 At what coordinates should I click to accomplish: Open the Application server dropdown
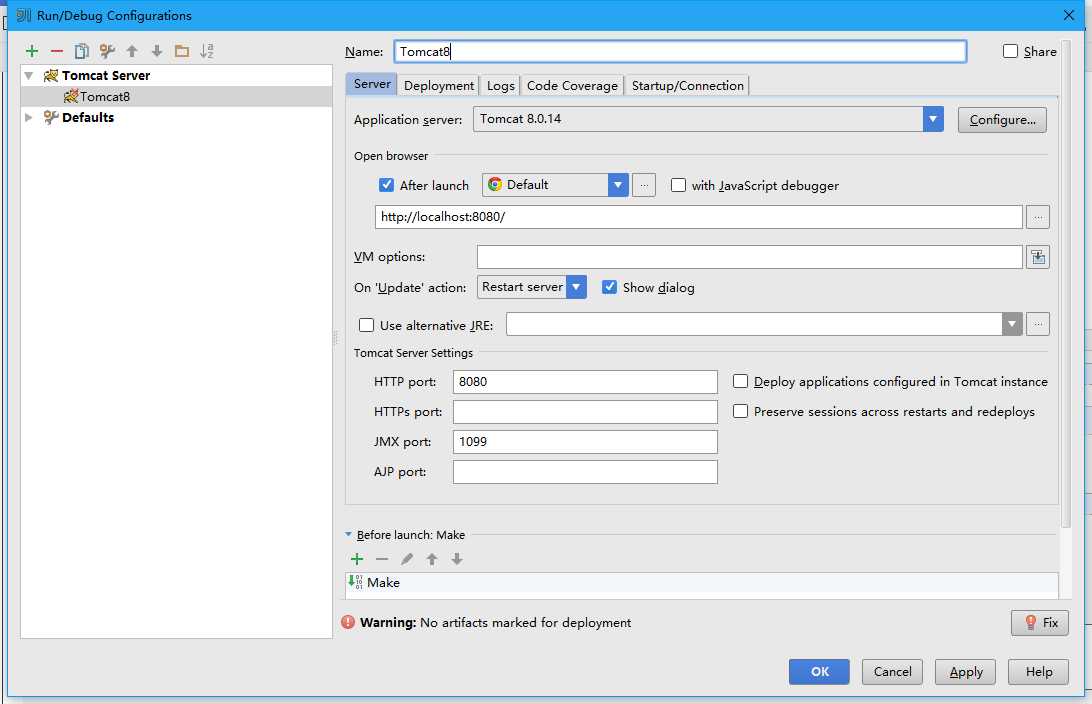[x=933, y=119]
